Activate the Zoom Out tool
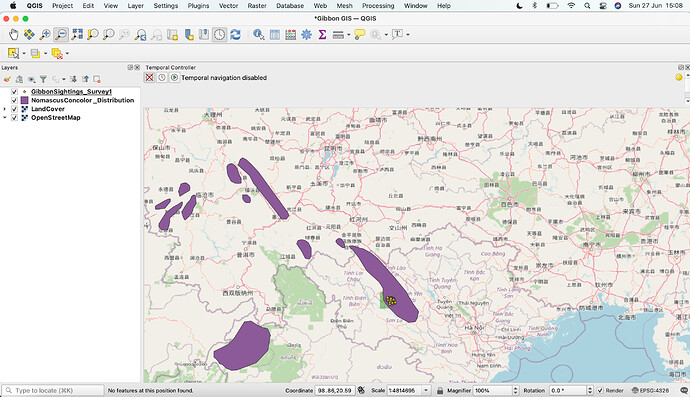The width and height of the screenshot is (690, 397). click(61, 34)
